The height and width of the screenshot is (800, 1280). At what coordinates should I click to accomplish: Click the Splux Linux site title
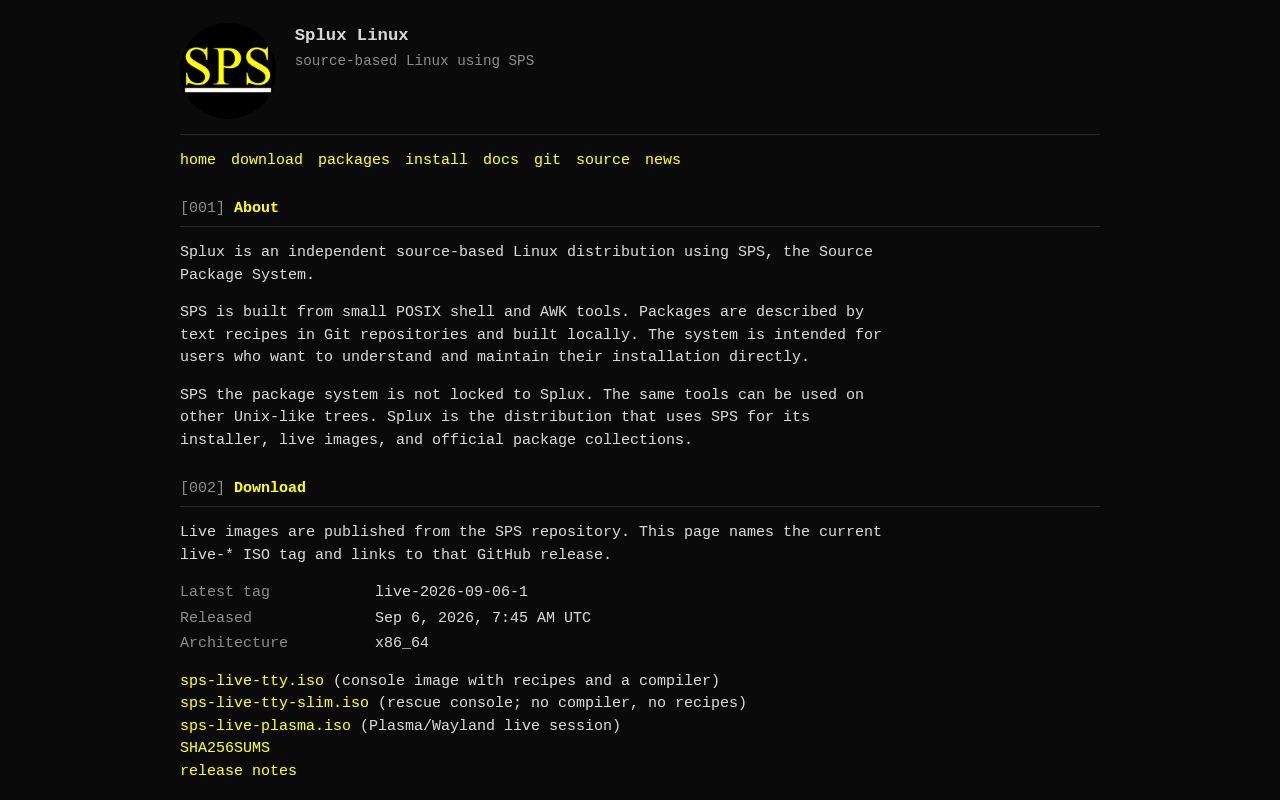coord(352,35)
